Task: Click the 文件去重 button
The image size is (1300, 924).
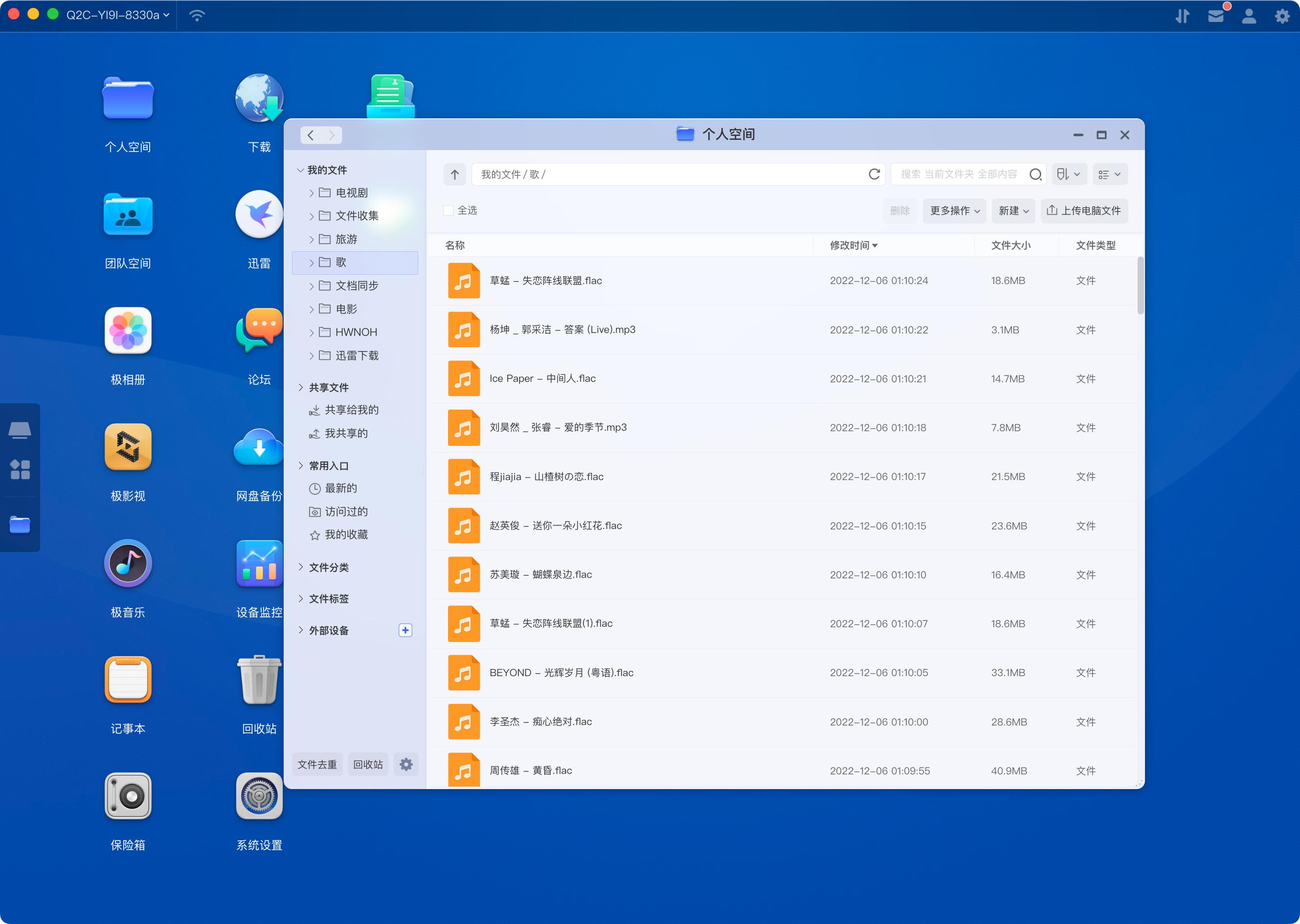Action: click(317, 764)
